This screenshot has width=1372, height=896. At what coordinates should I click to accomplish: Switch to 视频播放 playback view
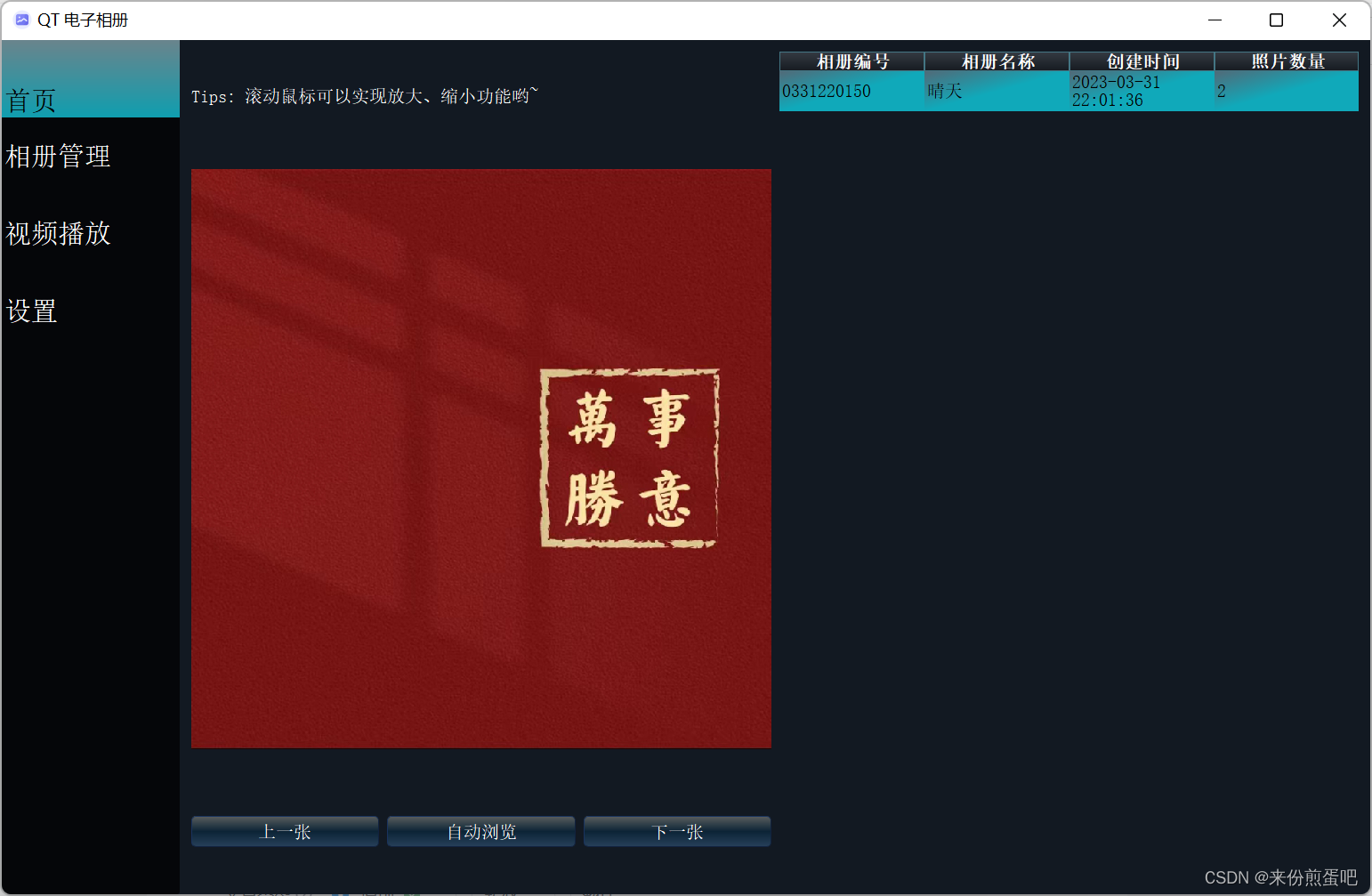click(x=57, y=233)
